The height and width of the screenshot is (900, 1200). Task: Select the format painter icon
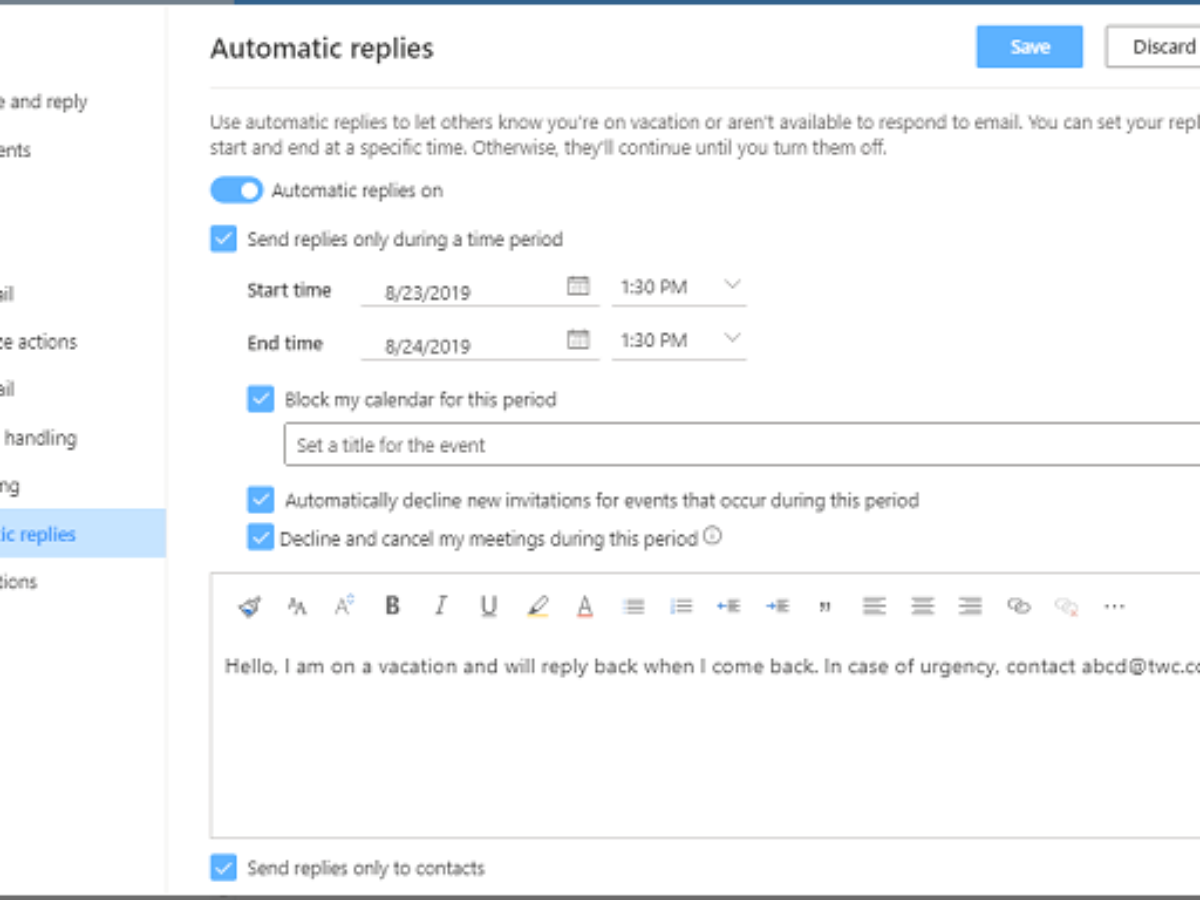pyautogui.click(x=249, y=606)
